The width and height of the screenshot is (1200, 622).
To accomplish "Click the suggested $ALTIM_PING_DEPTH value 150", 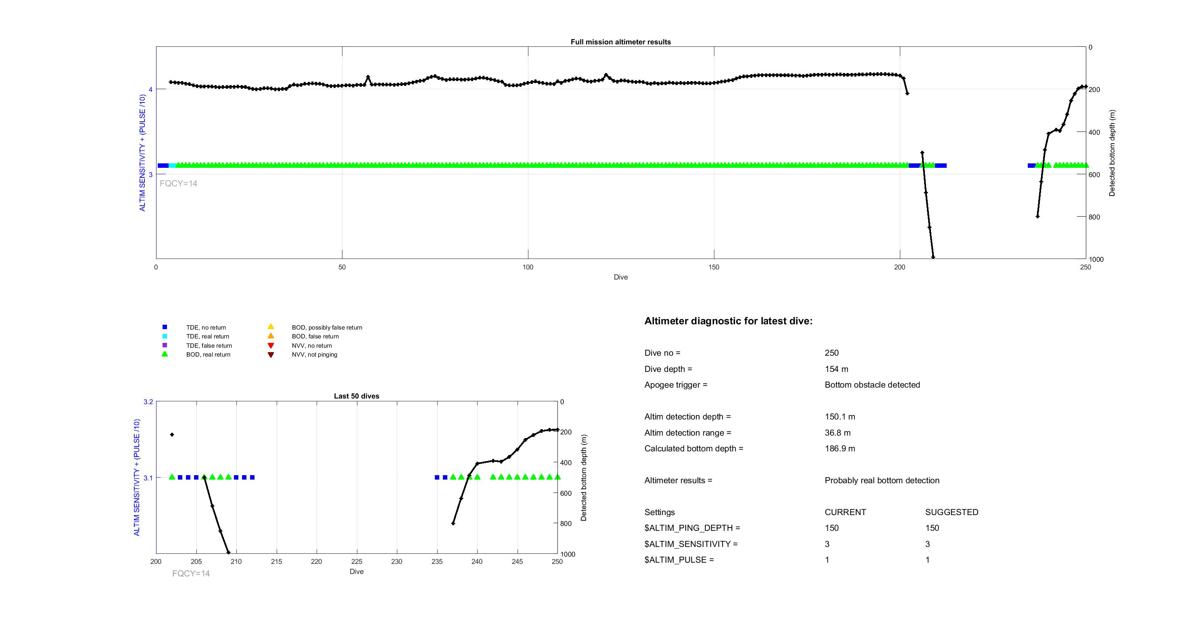I will point(933,528).
